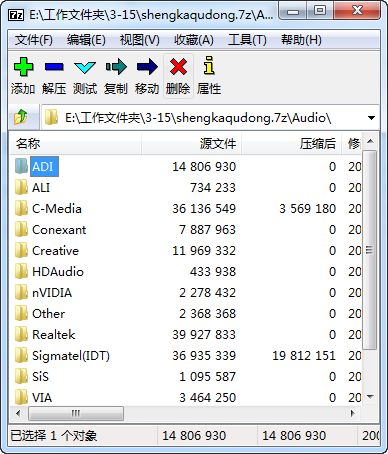Click the Copy (复制) arrow icon
Viewport: 388px width, 454px height.
click(116, 67)
